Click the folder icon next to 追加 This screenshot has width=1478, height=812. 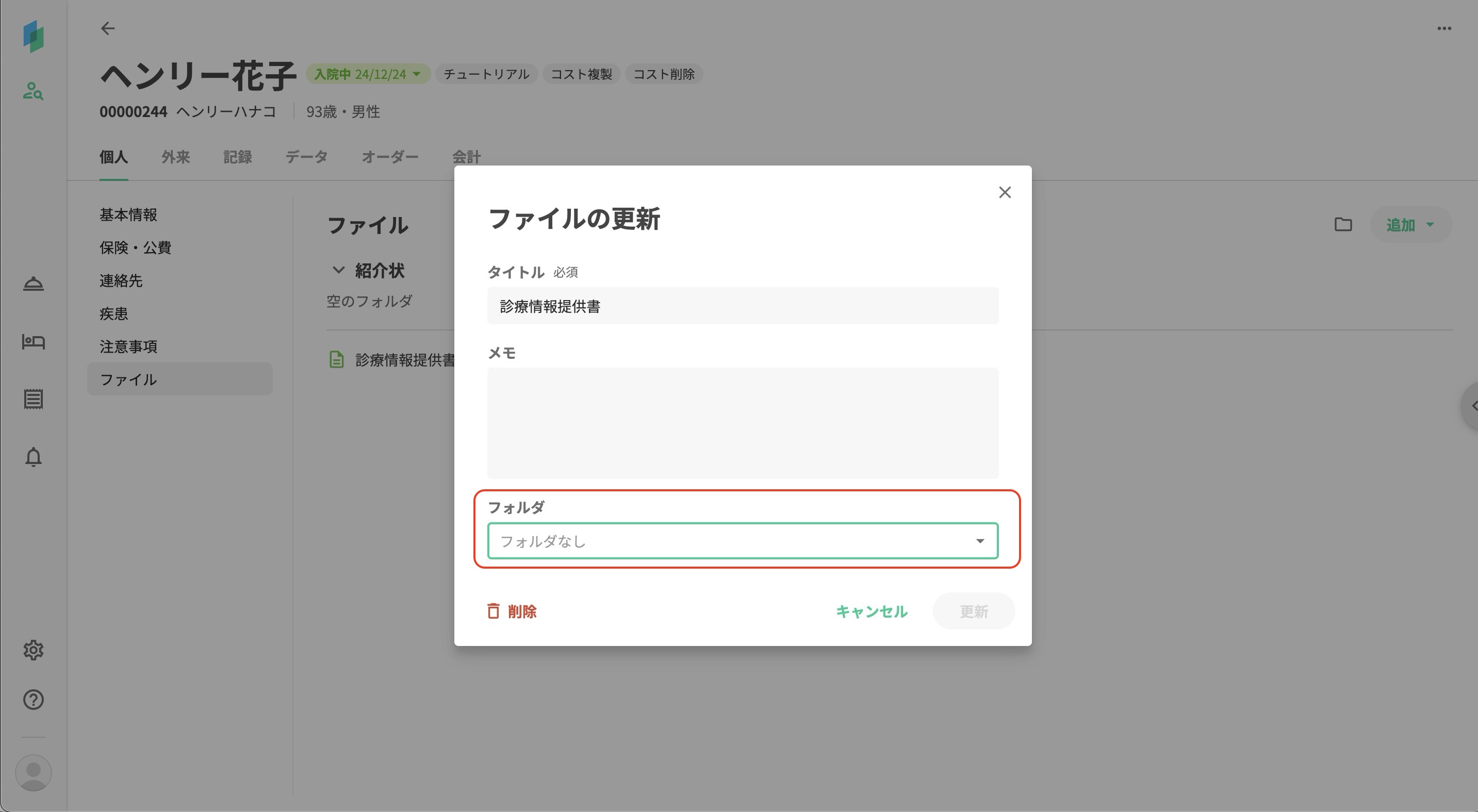tap(1342, 225)
